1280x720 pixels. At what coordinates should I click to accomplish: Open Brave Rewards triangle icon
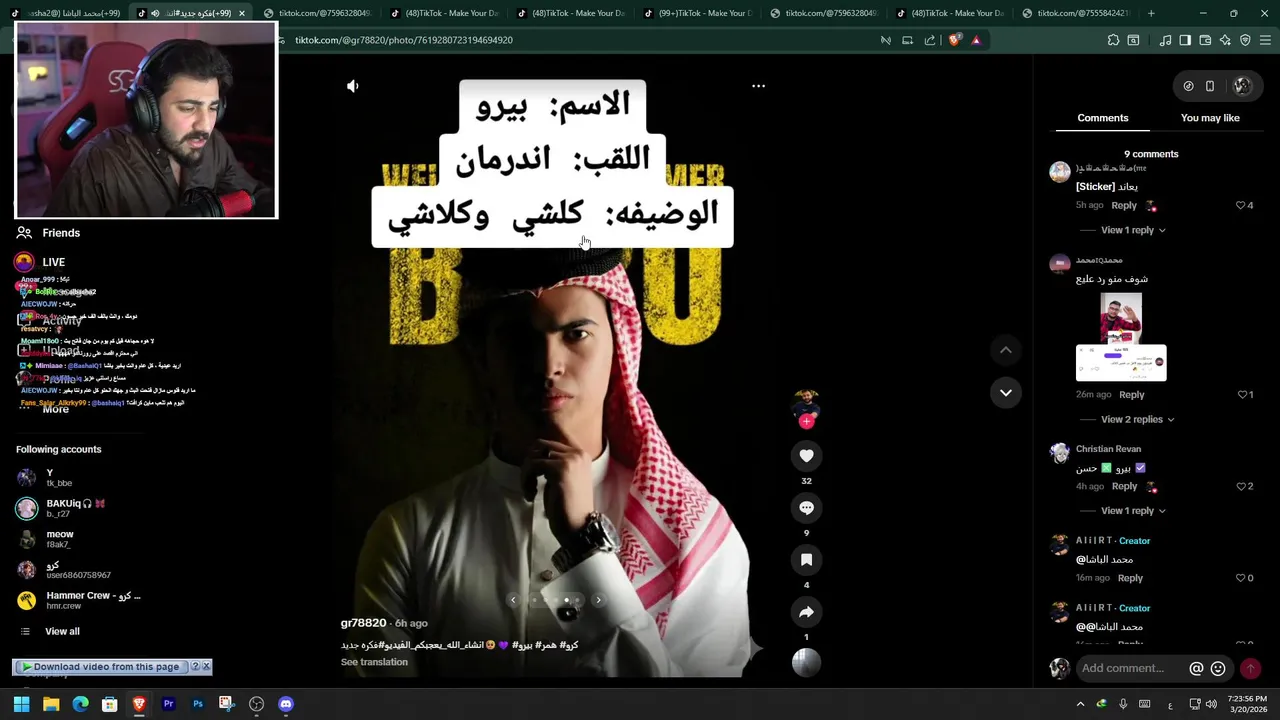tap(976, 40)
